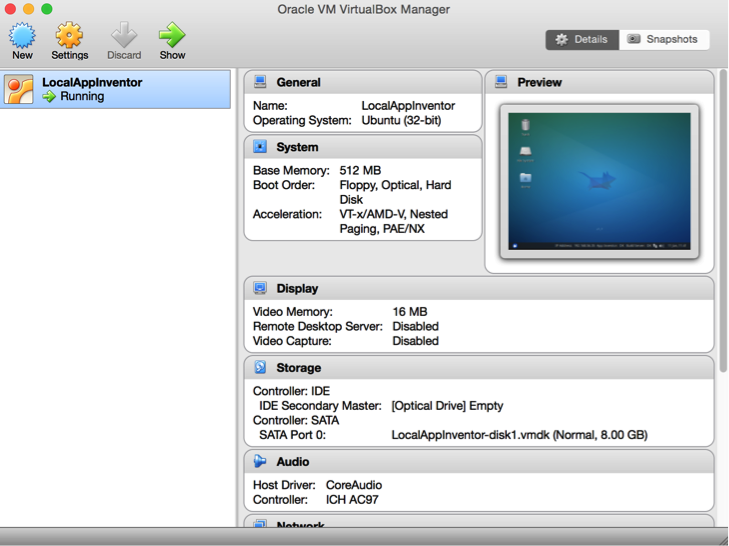Click the 'Floppy, Optical, Hard Disk' boot order
729x546 pixels.
(x=395, y=192)
